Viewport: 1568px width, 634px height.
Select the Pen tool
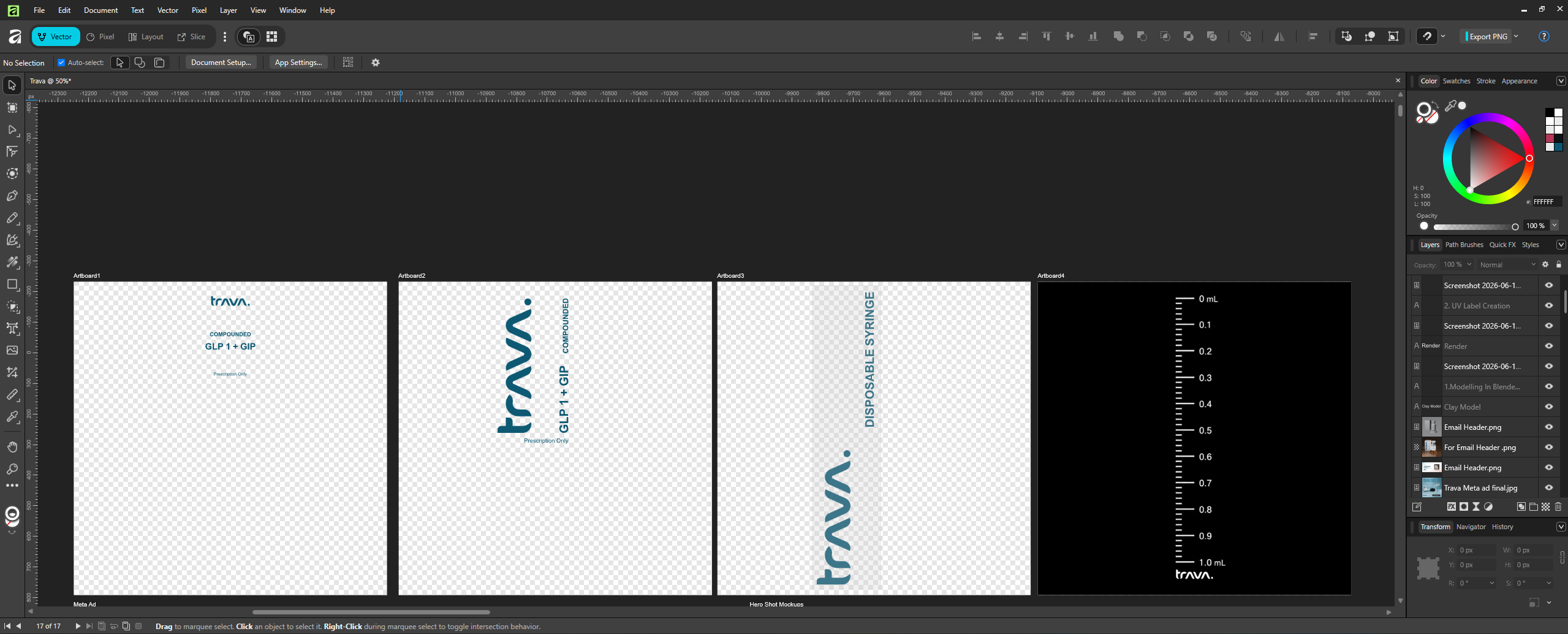click(x=12, y=196)
